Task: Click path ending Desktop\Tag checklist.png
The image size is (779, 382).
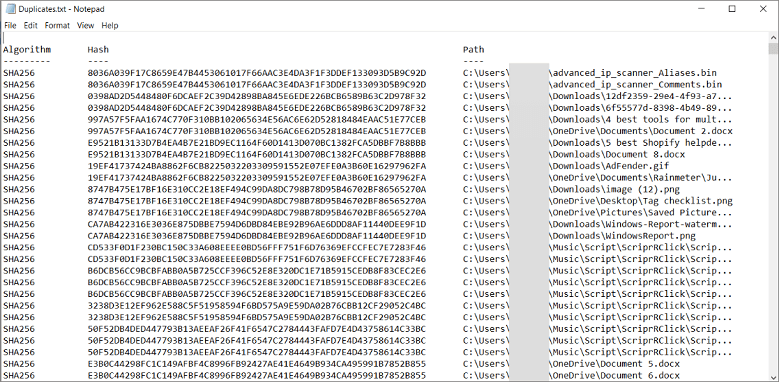Action: click(x=598, y=201)
